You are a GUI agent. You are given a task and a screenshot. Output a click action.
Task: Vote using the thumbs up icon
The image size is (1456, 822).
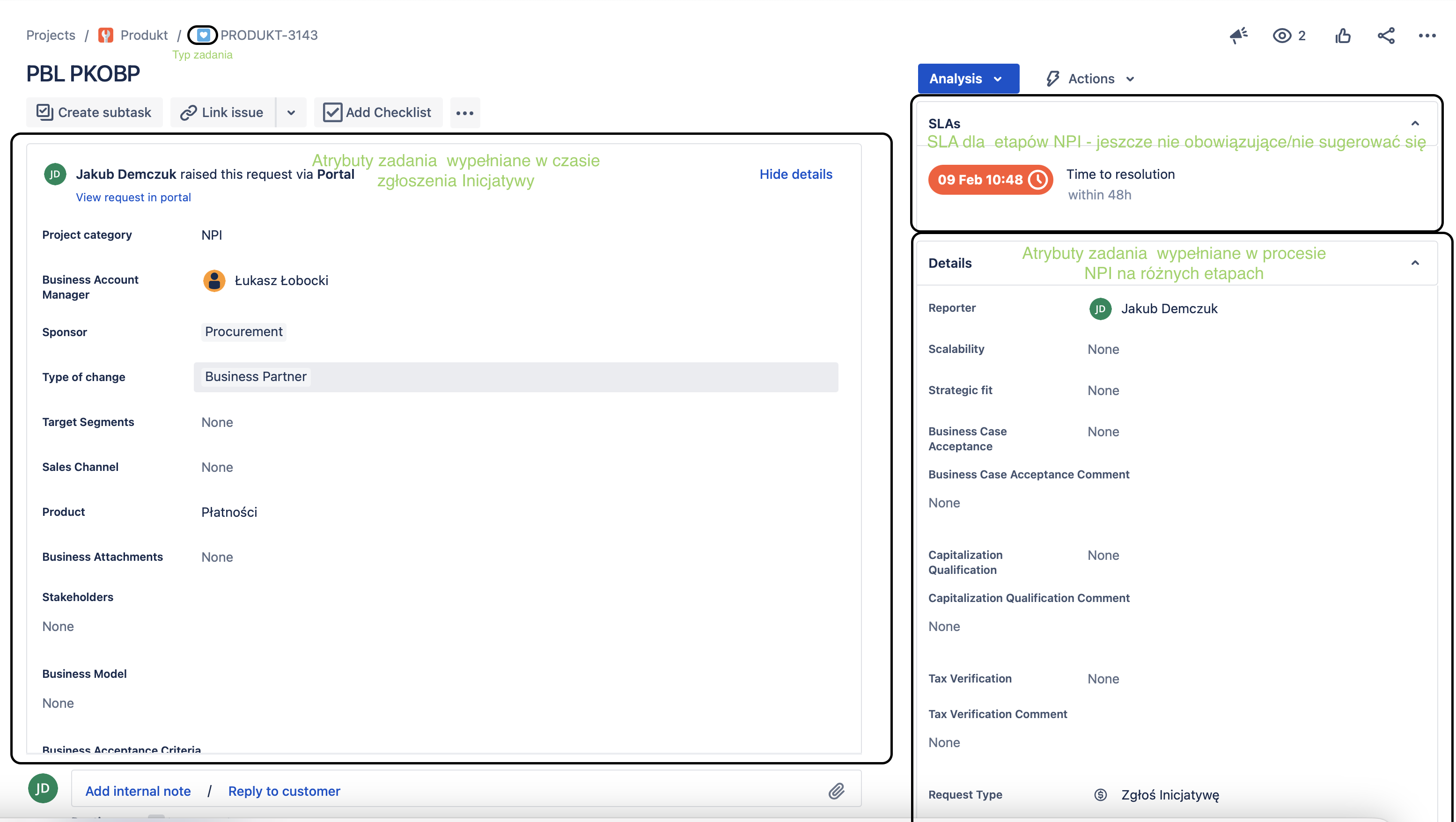click(x=1342, y=35)
